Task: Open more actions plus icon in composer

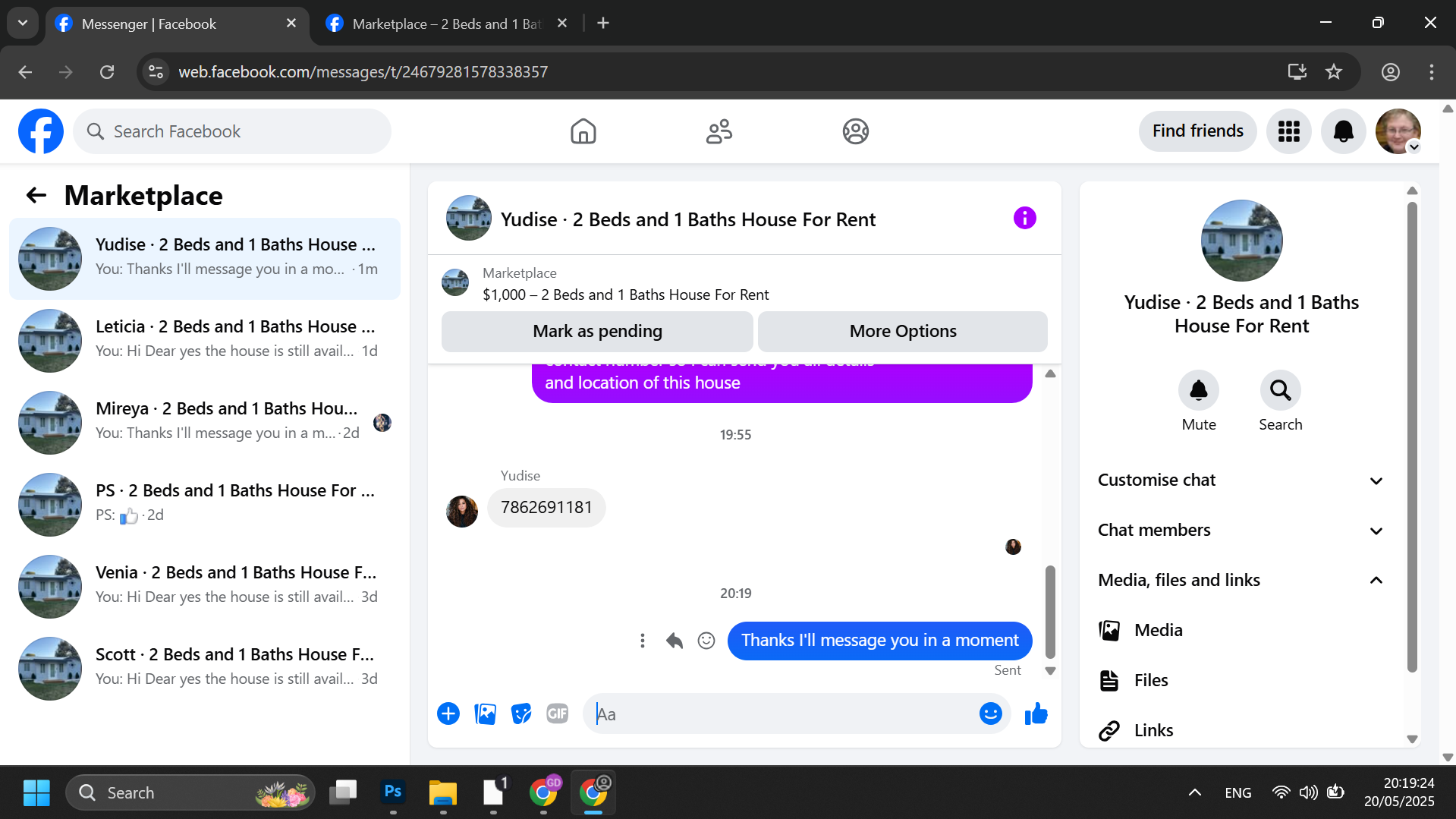Action: [448, 713]
